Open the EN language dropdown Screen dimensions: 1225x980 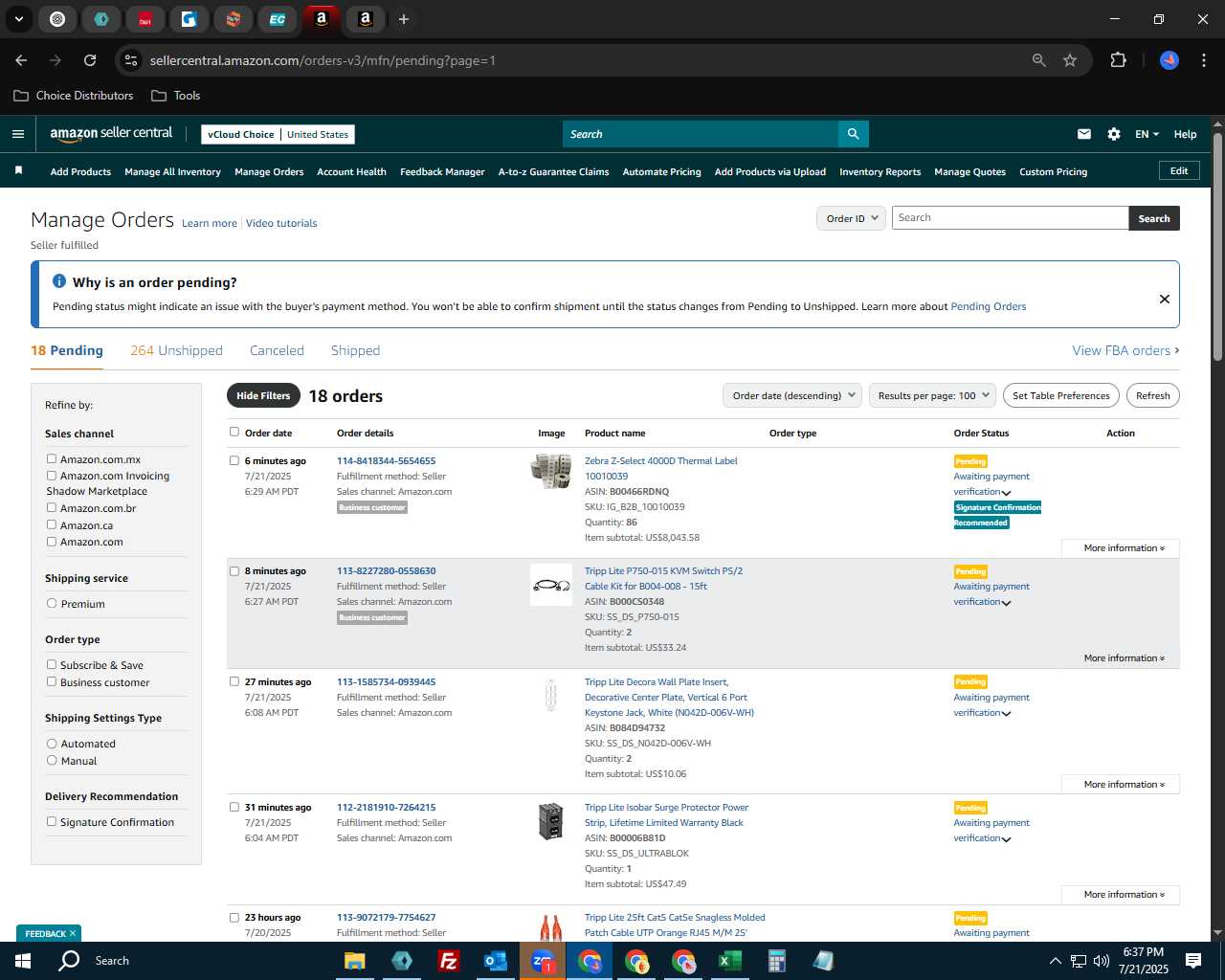1147,134
